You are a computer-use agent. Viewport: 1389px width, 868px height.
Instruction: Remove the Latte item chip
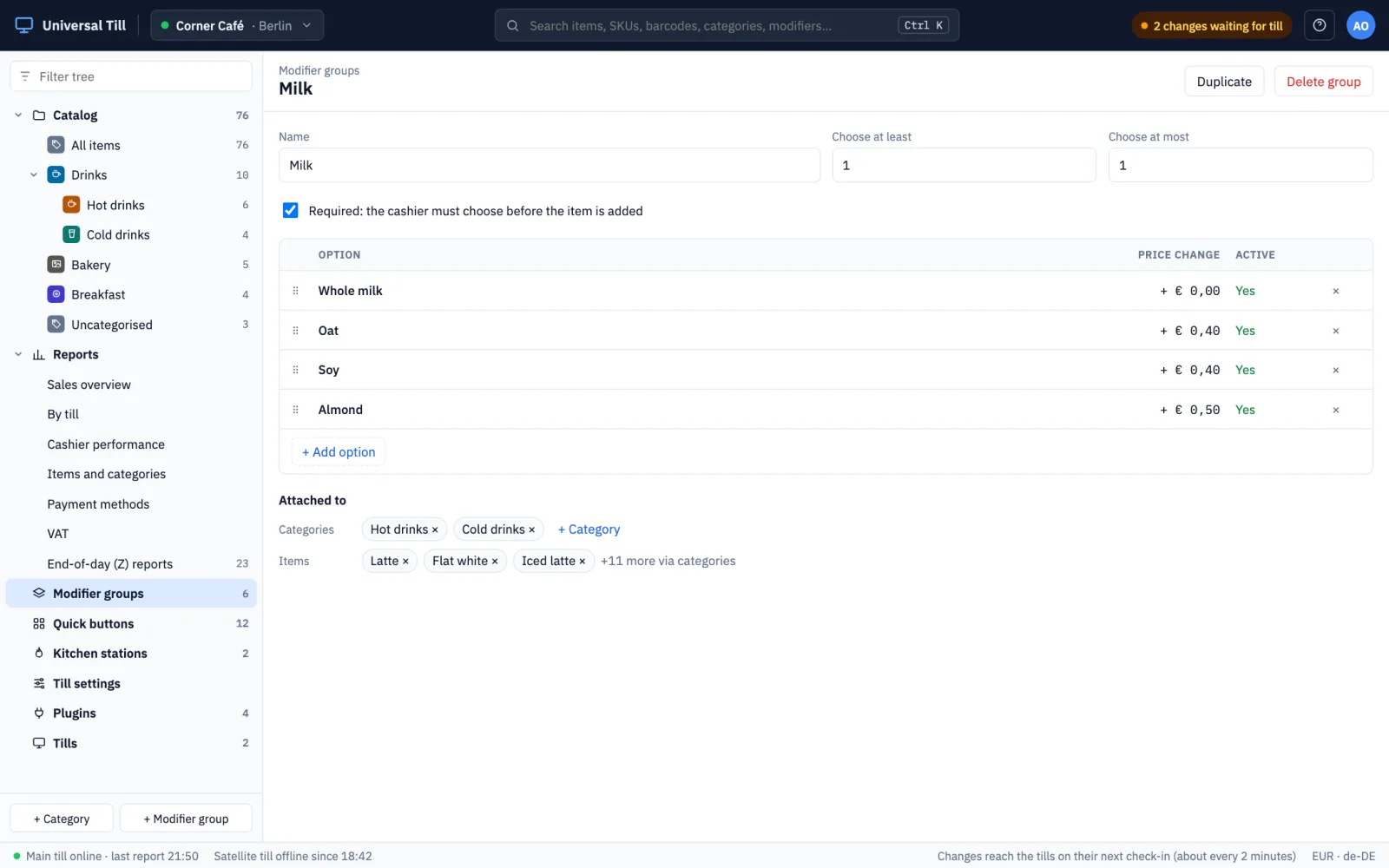pyautogui.click(x=405, y=562)
